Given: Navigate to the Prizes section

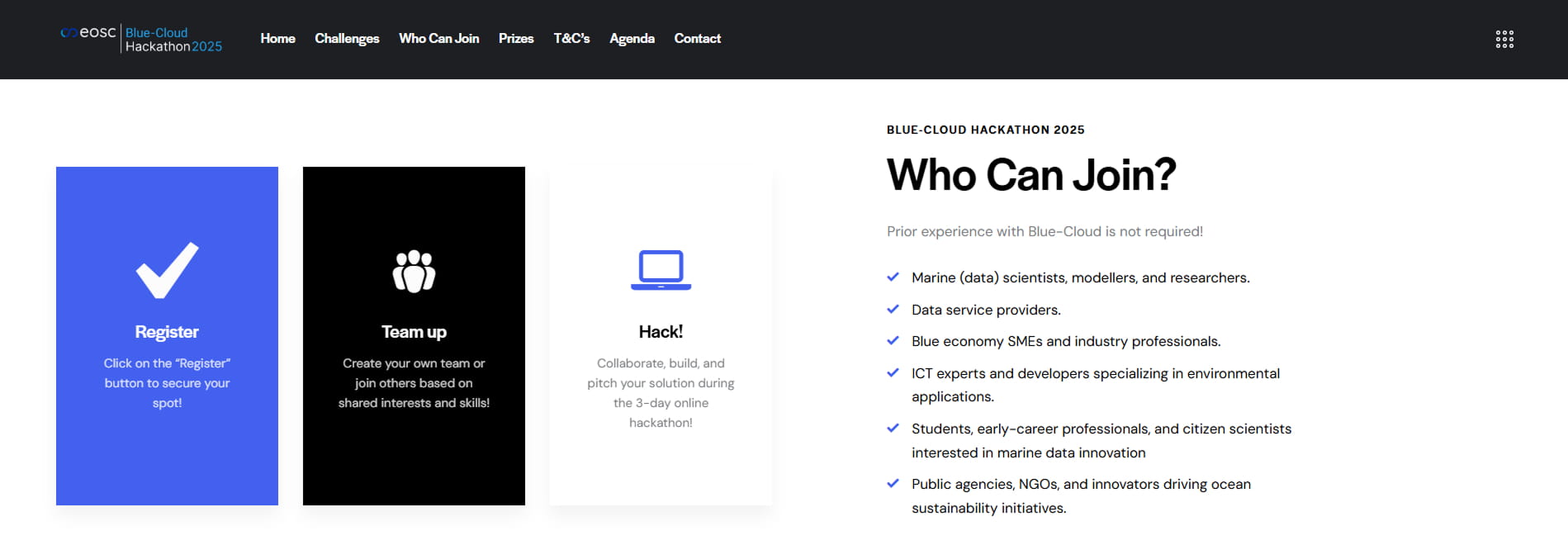Looking at the screenshot, I should (x=516, y=39).
